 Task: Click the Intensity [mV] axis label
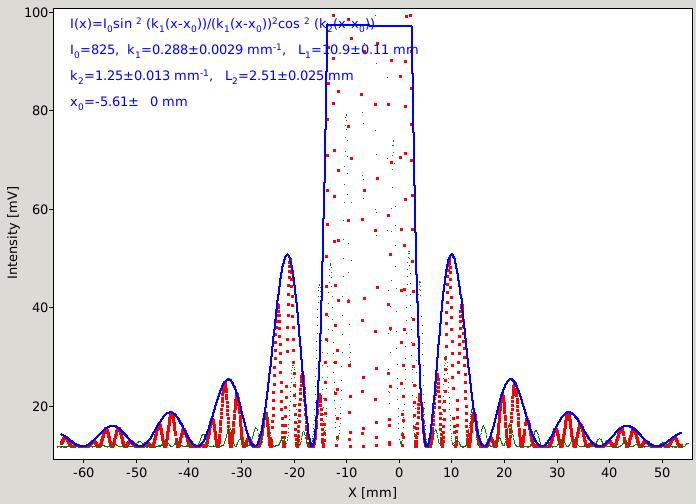point(13,233)
